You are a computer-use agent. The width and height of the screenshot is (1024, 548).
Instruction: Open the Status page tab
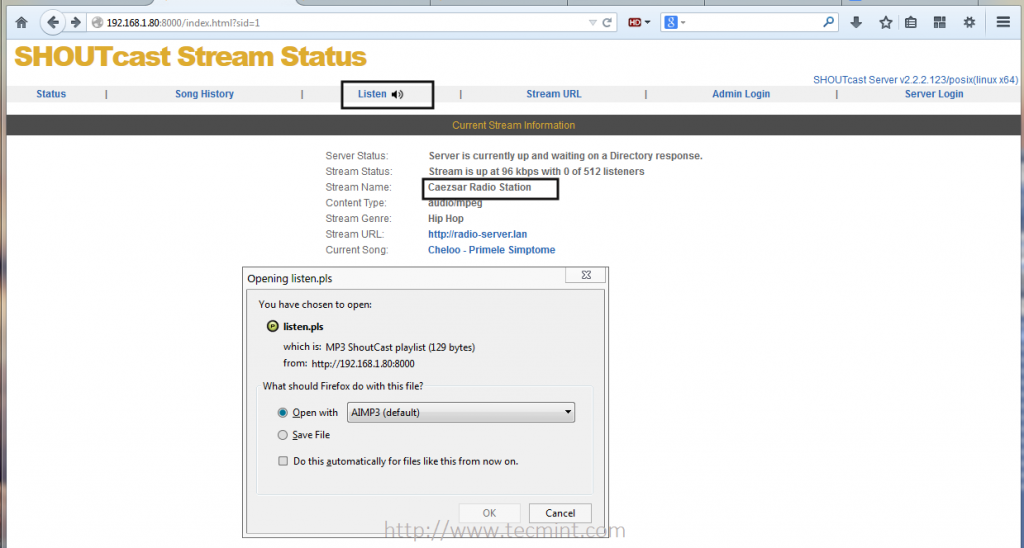pos(51,94)
